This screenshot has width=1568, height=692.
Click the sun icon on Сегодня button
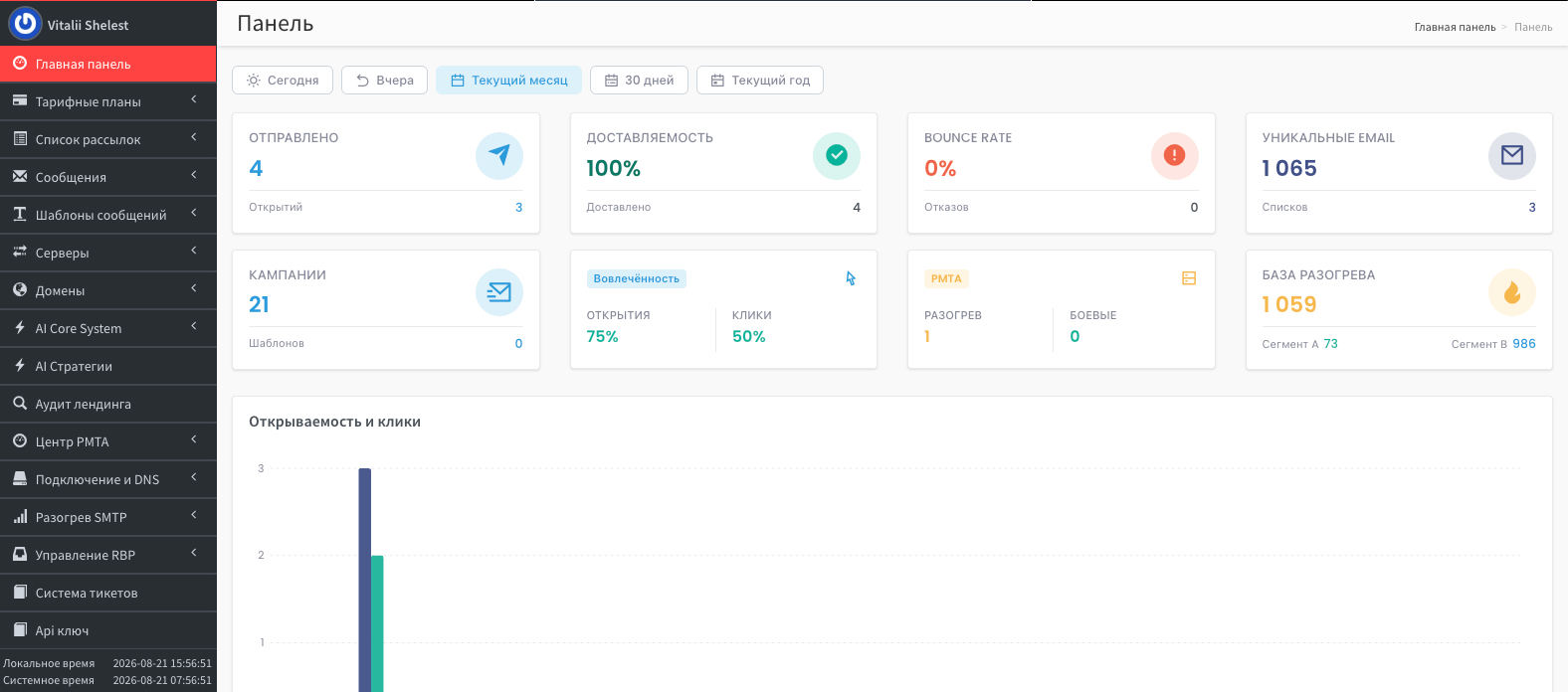pos(254,81)
